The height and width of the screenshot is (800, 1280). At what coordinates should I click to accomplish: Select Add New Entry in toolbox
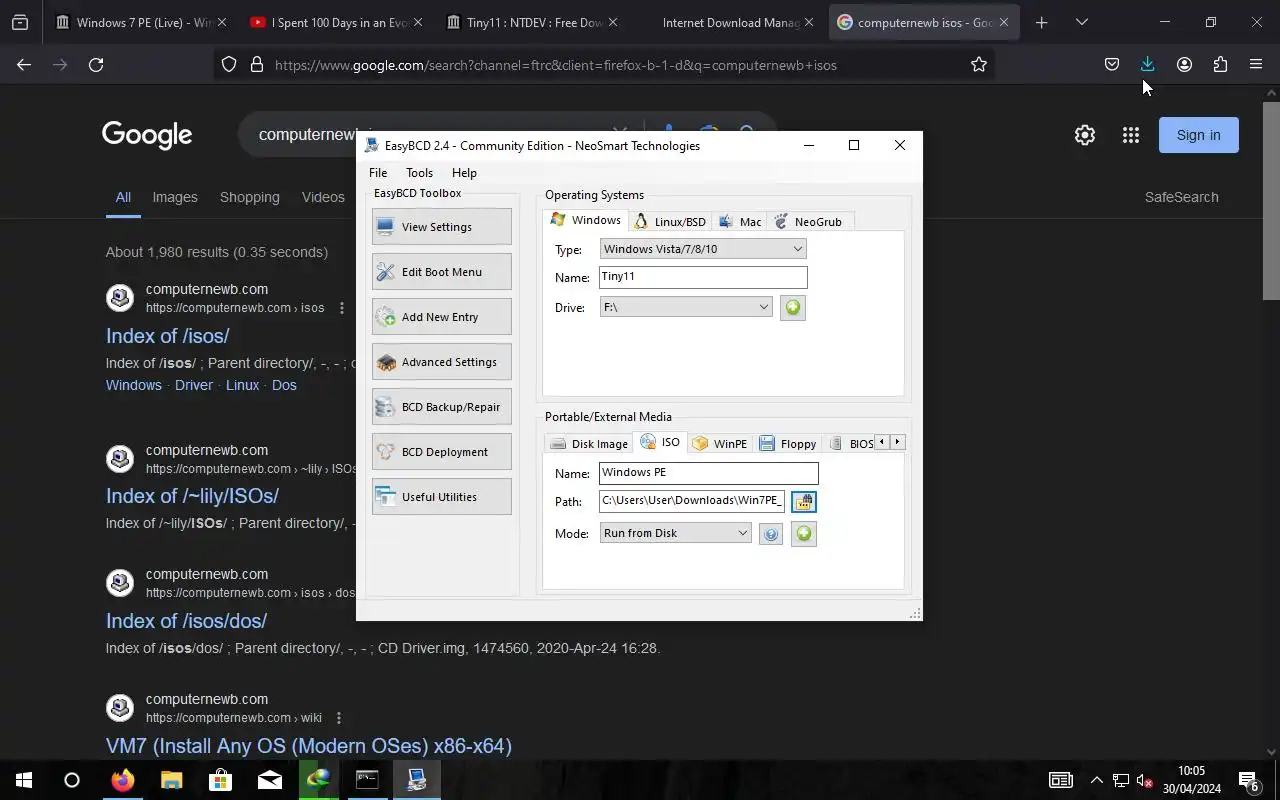(x=441, y=317)
